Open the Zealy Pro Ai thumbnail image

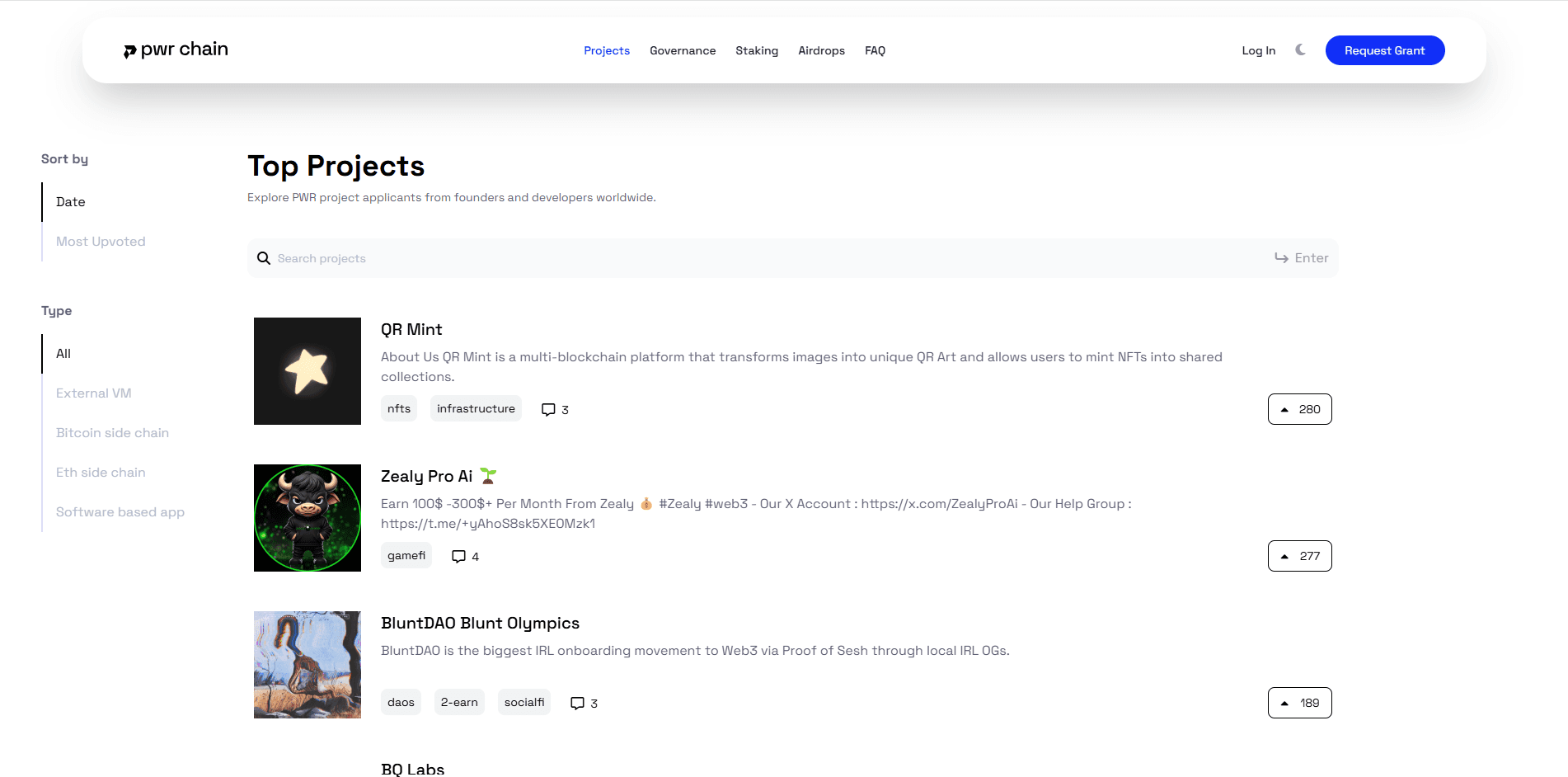pos(307,517)
